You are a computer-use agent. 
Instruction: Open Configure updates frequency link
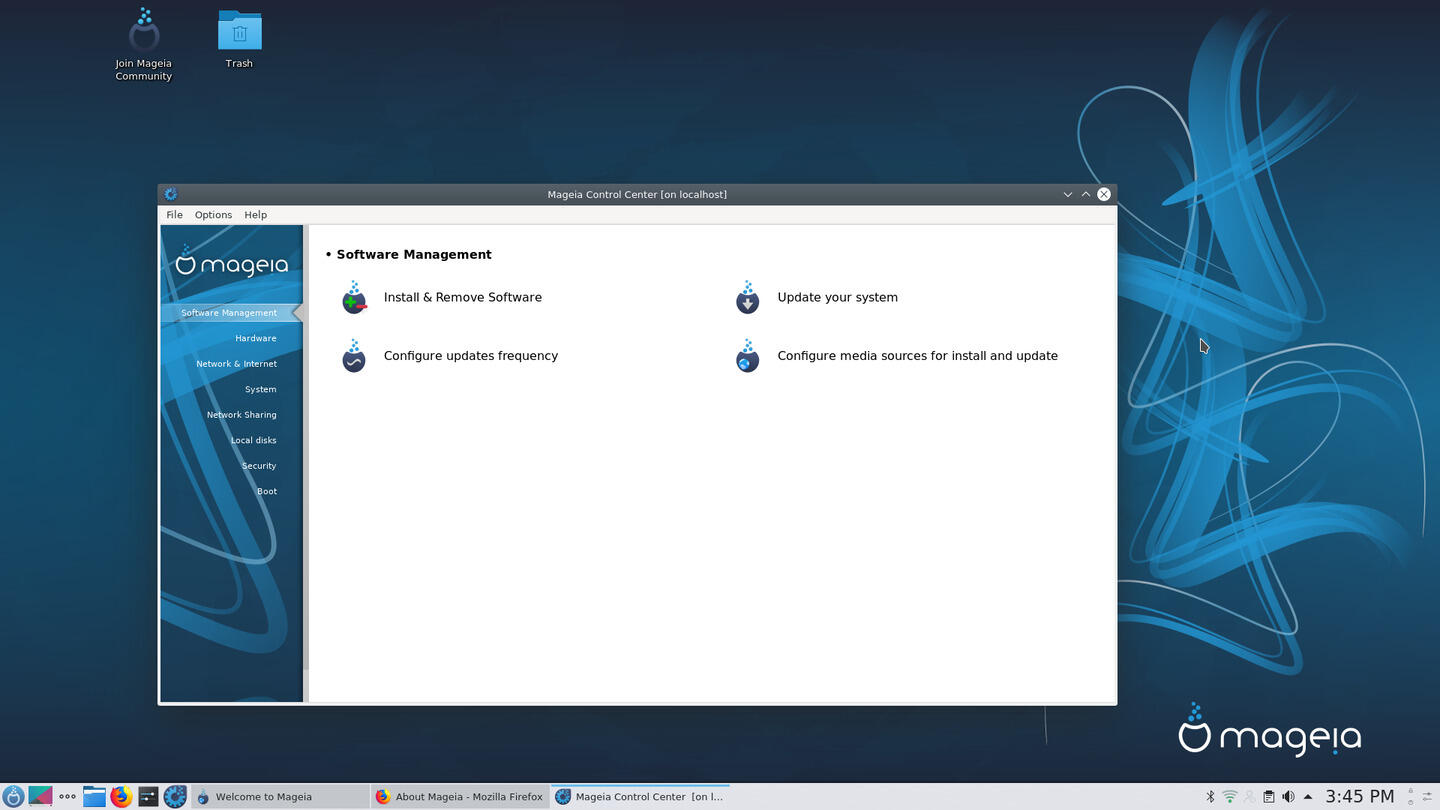471,356
